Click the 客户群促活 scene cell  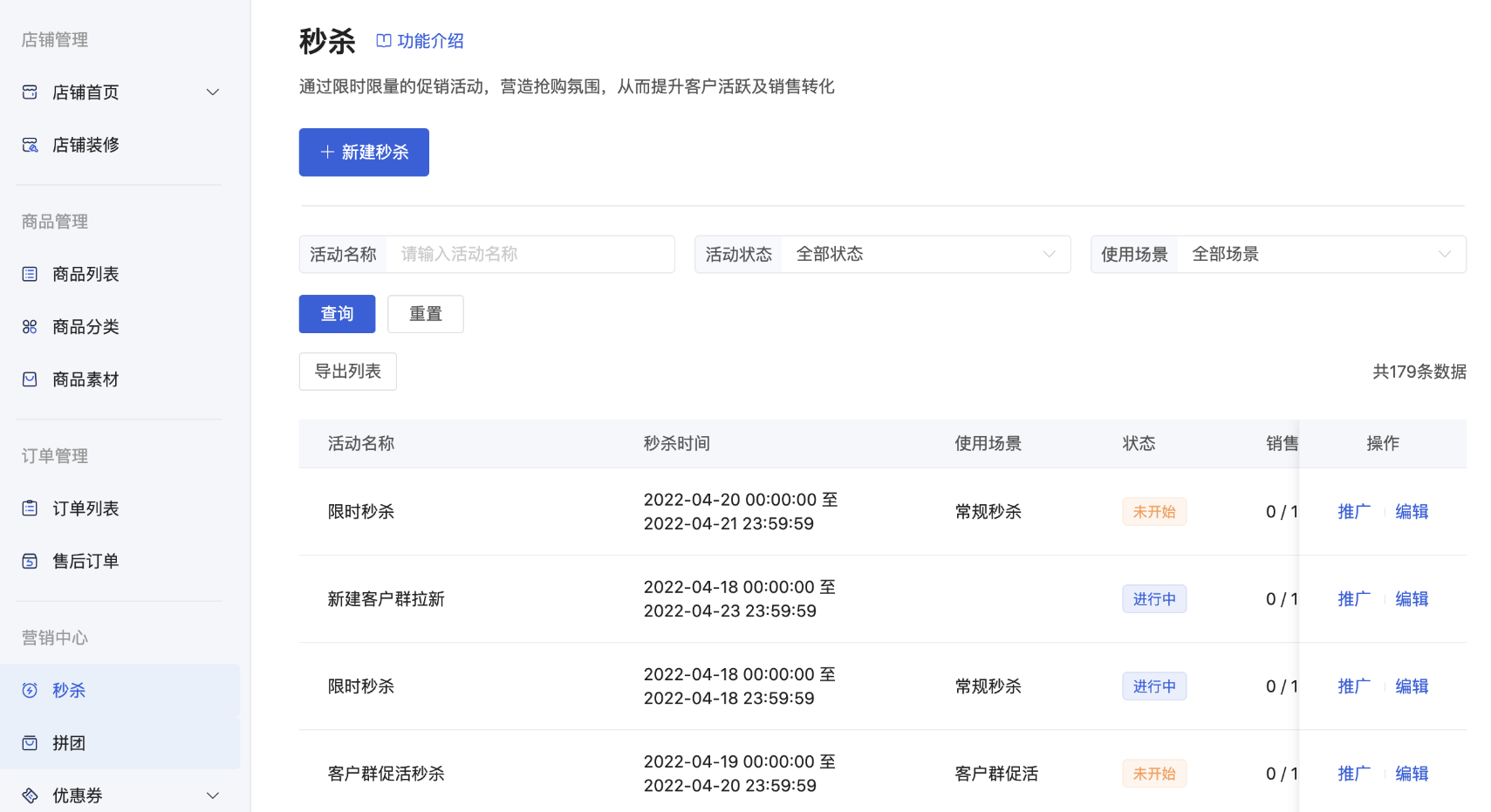pyautogui.click(x=996, y=774)
